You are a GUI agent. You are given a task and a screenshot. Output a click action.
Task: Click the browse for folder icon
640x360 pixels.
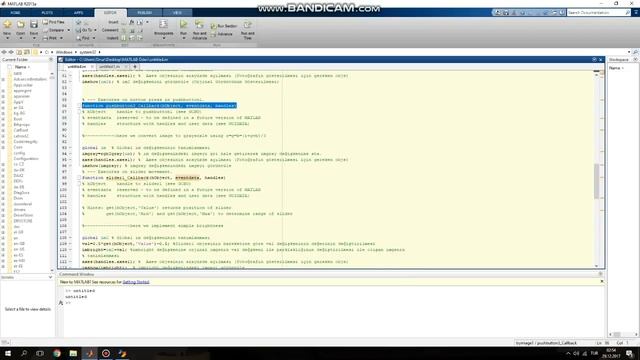click(x=27, y=52)
